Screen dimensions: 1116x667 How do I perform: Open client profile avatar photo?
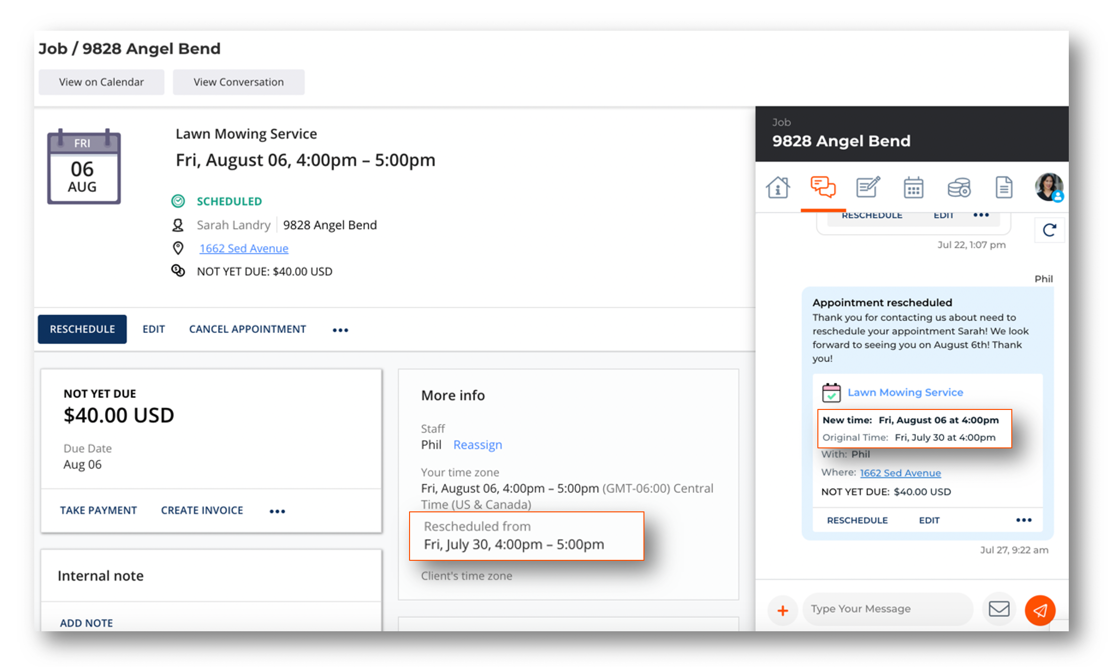[x=1048, y=186]
